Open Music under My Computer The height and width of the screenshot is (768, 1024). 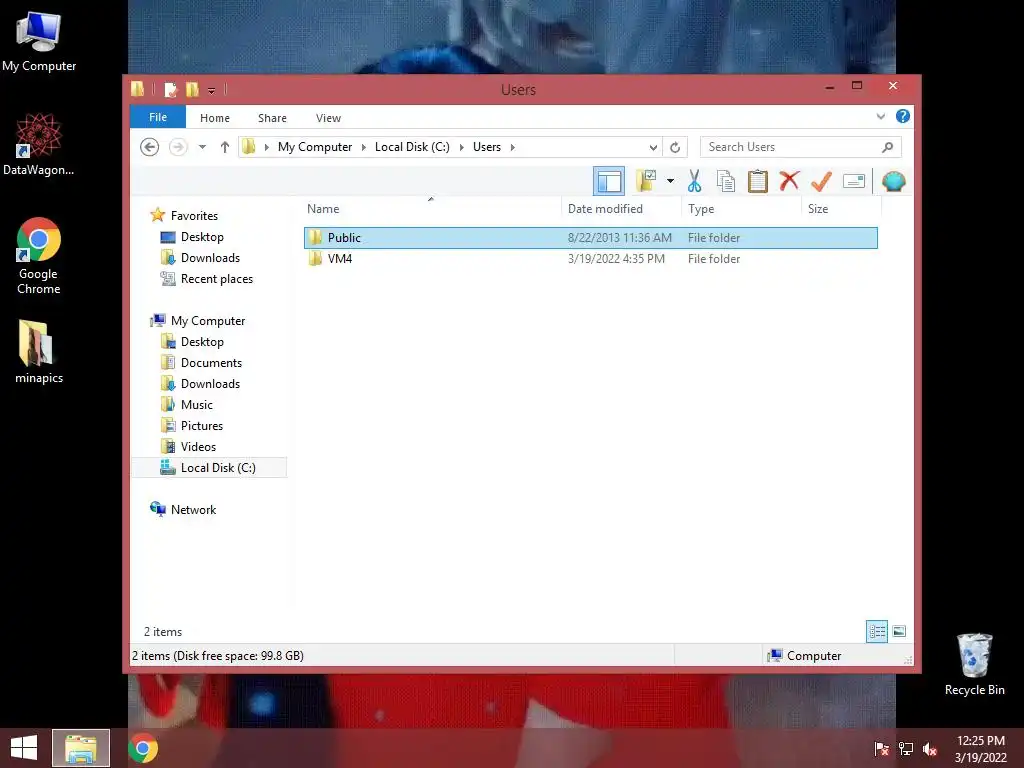click(197, 404)
